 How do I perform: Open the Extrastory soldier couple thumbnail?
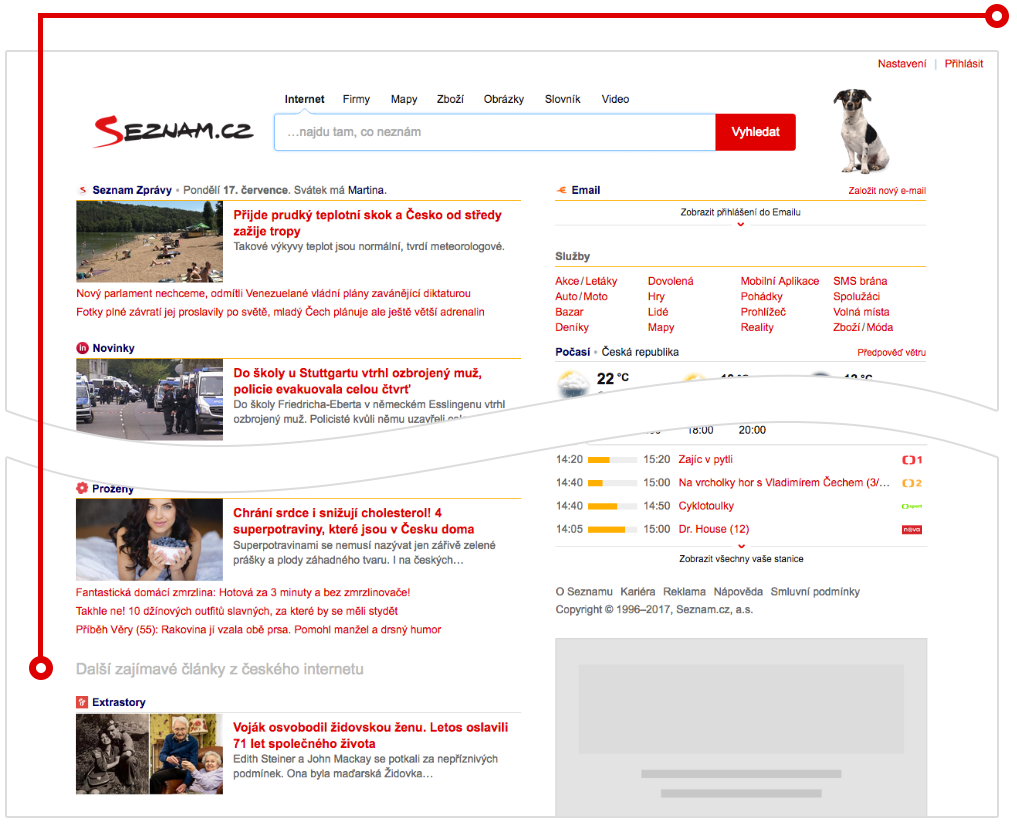(149, 754)
